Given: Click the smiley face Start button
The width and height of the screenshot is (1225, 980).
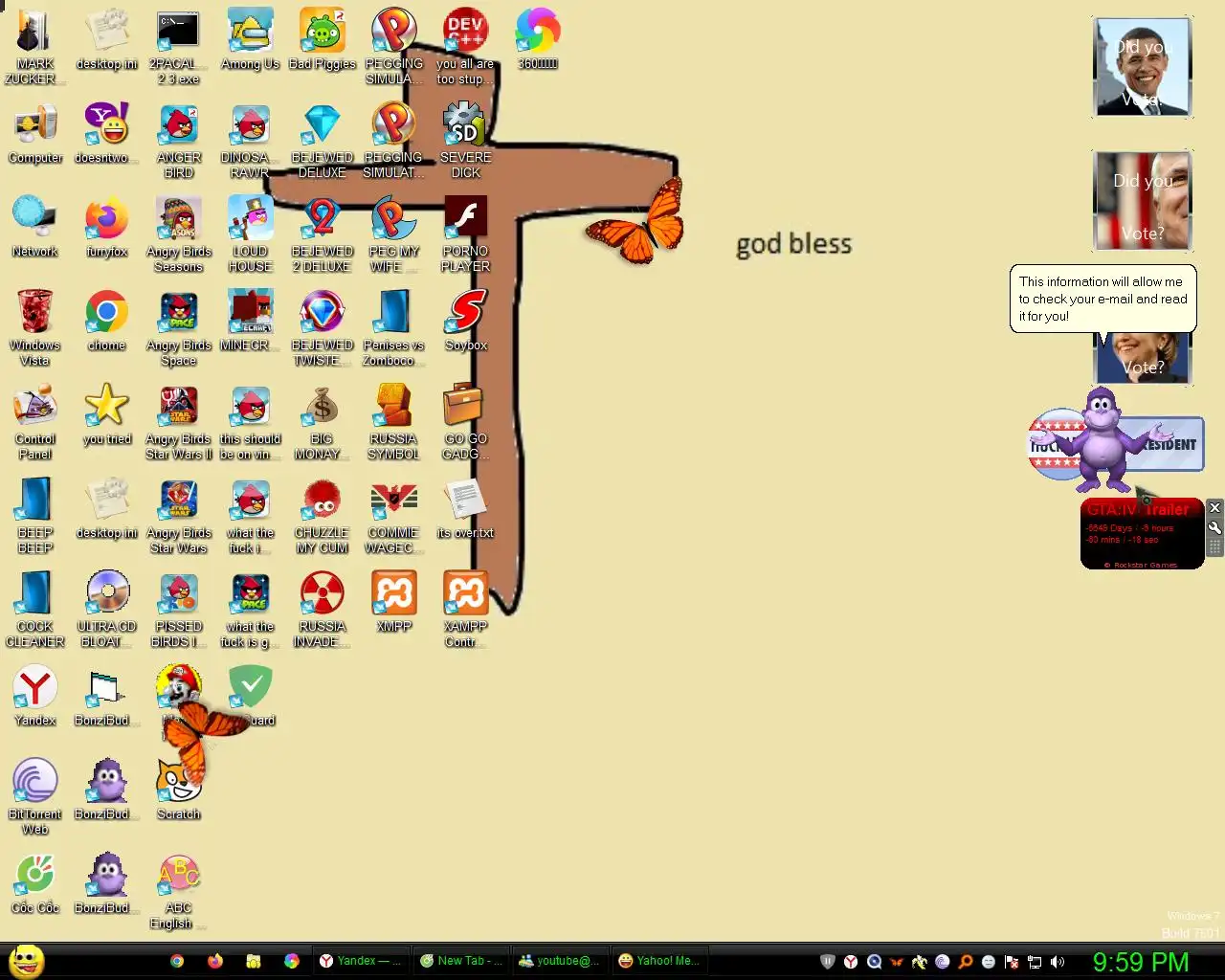Looking at the screenshot, I should click(26, 961).
